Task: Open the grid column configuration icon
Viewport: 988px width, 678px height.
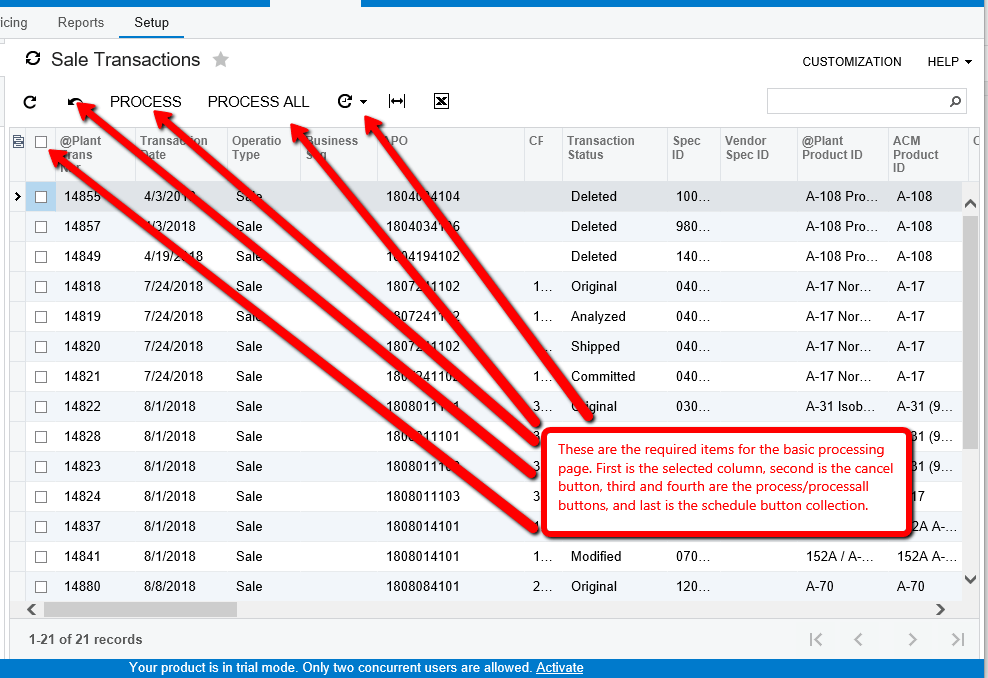Action: (18, 142)
